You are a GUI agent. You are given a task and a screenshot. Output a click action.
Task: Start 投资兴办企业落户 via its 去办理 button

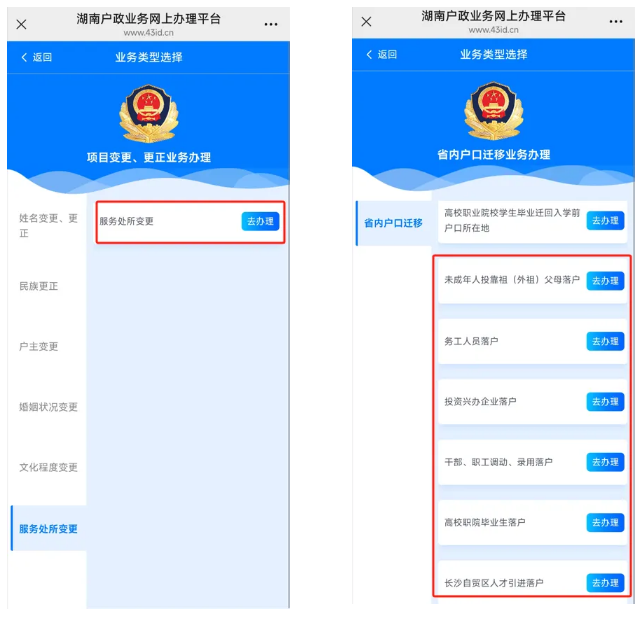tap(605, 402)
